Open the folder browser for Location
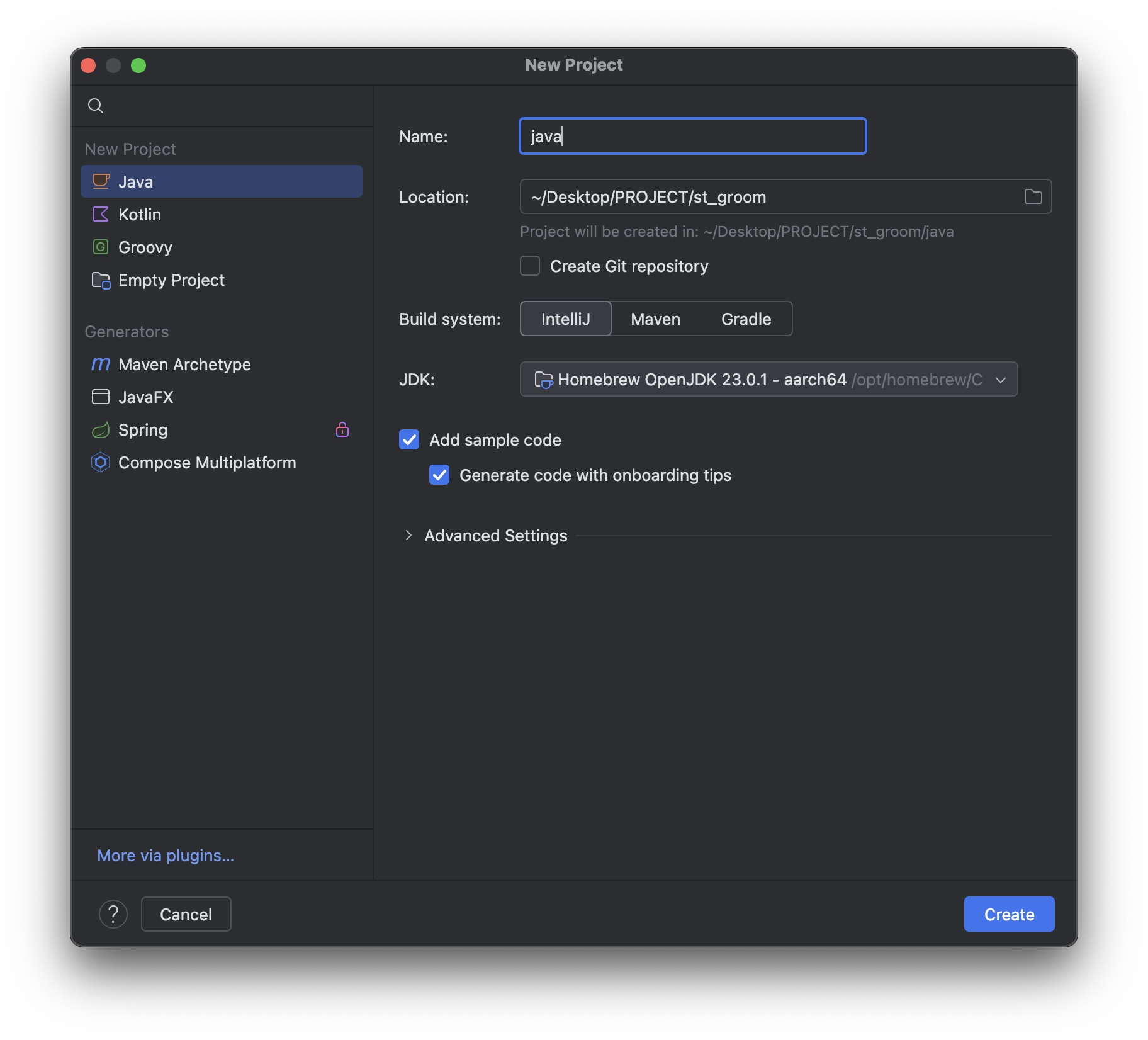Image resolution: width=1148 pixels, height=1040 pixels. click(x=1033, y=196)
